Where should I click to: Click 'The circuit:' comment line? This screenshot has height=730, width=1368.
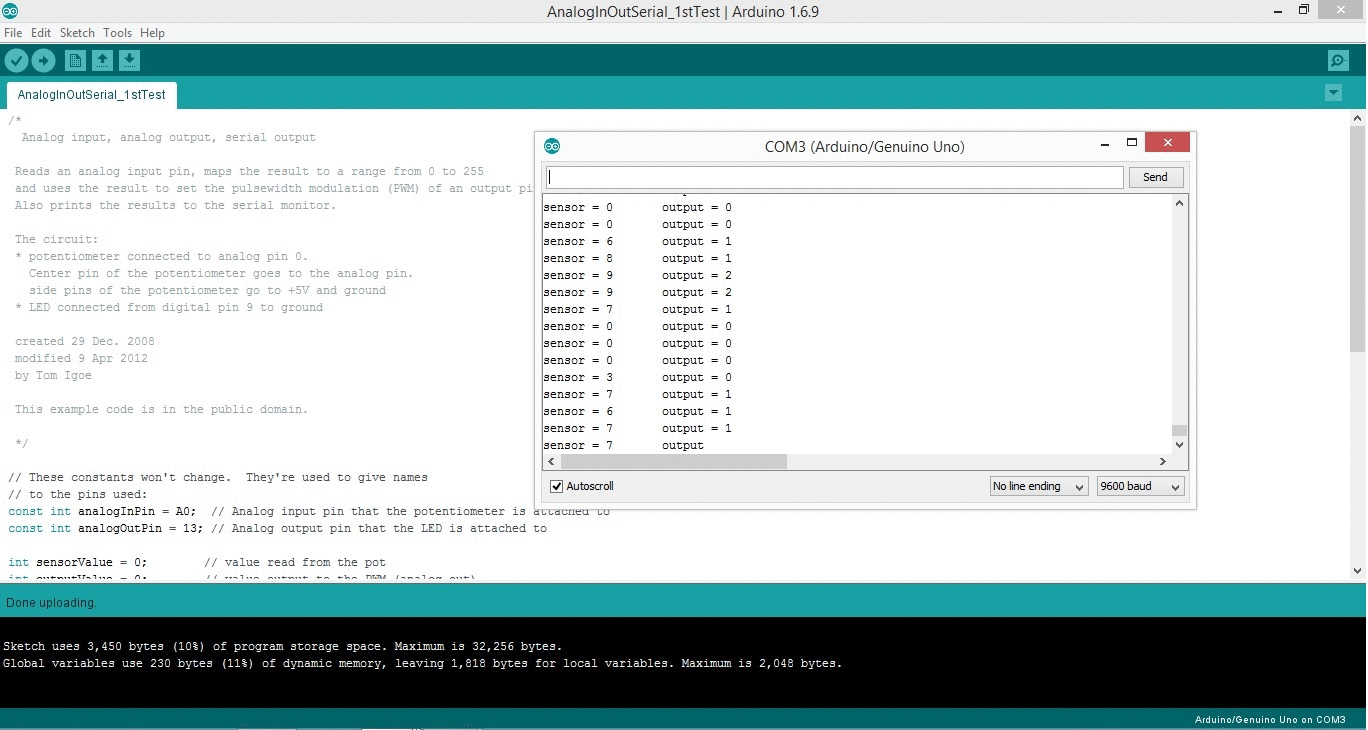point(57,239)
